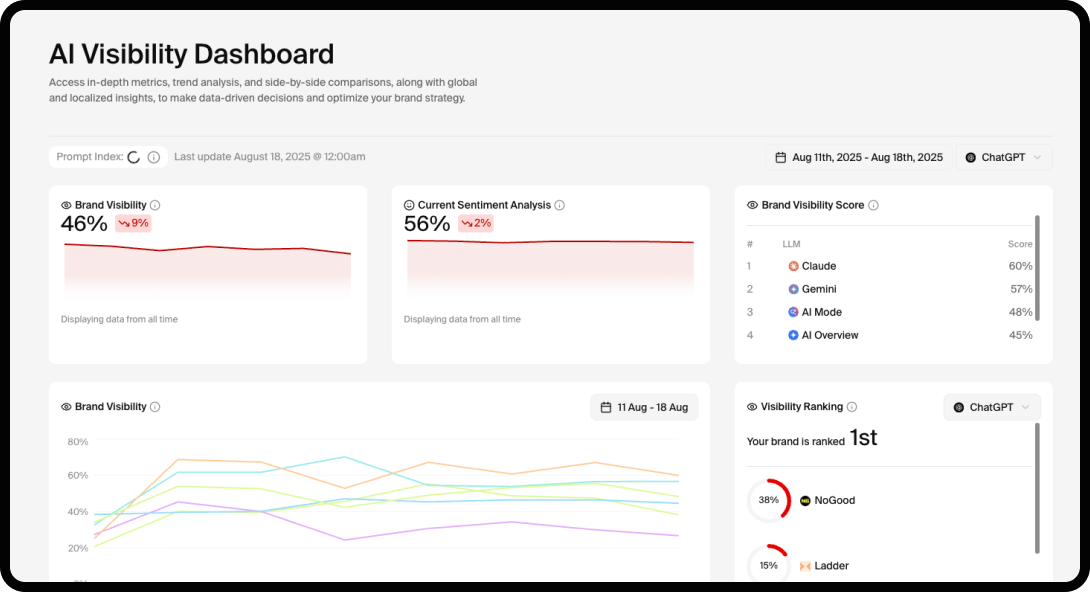Click info icon on Brand Visibility chart
Screen dimensions: 1090x592
click(x=155, y=407)
